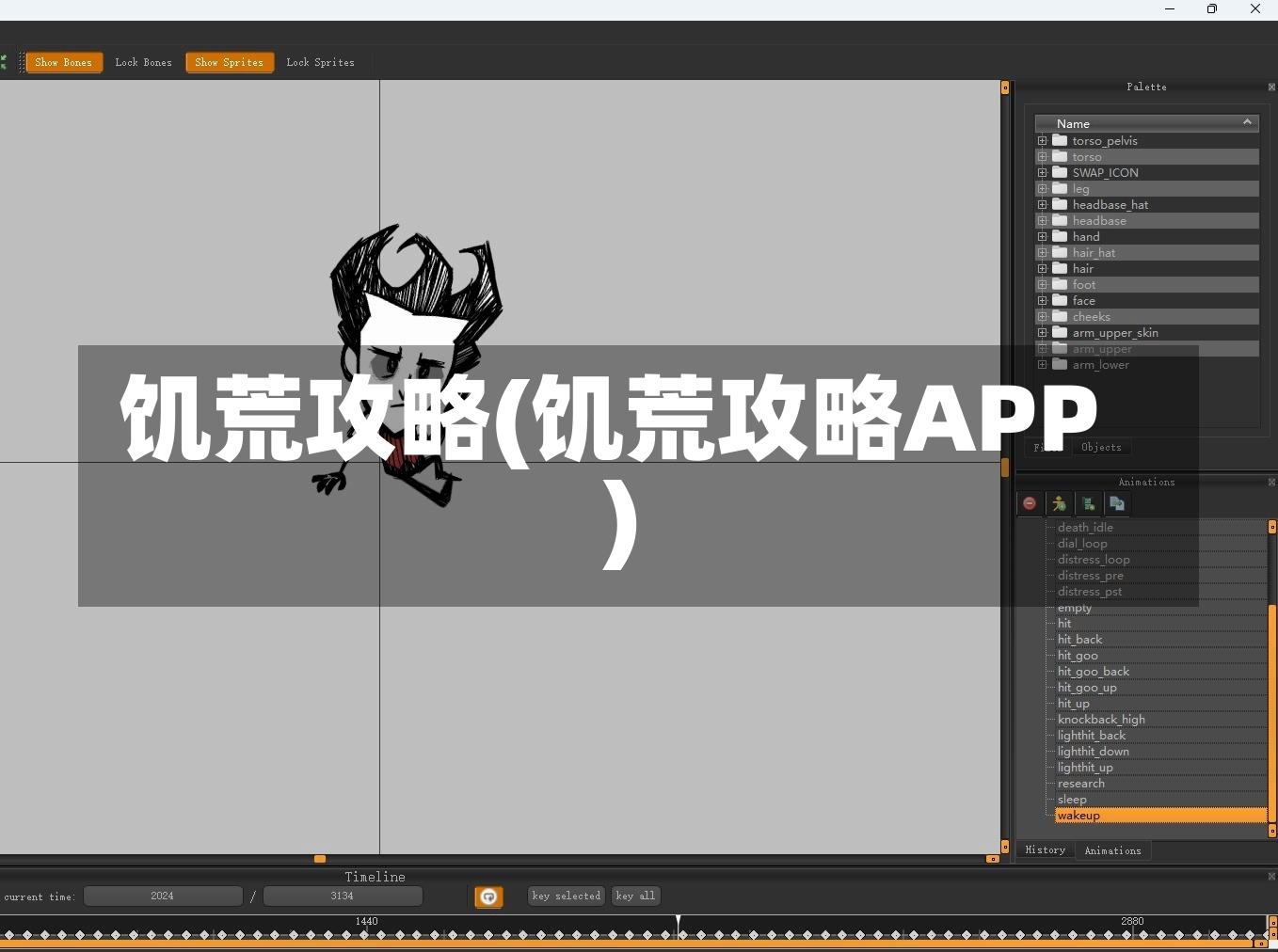Image resolution: width=1278 pixels, height=952 pixels.
Task: Click the folder icon of face
Action: point(1060,300)
